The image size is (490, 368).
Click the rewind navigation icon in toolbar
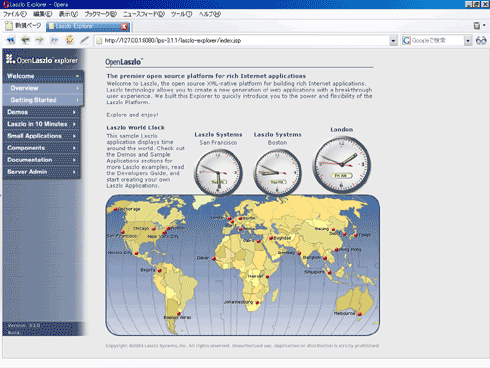pos(11,40)
